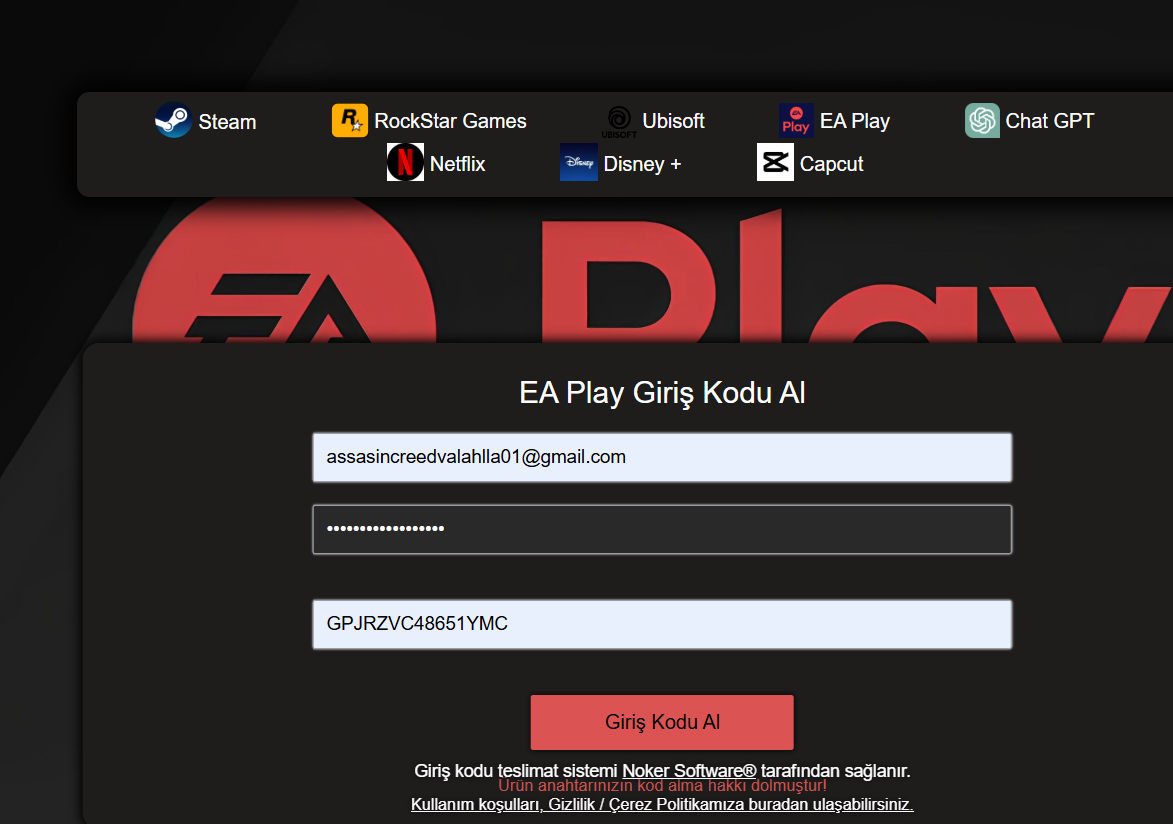Click the red Ürün anahtarınızın error message
1173x824 pixels.
click(x=662, y=786)
